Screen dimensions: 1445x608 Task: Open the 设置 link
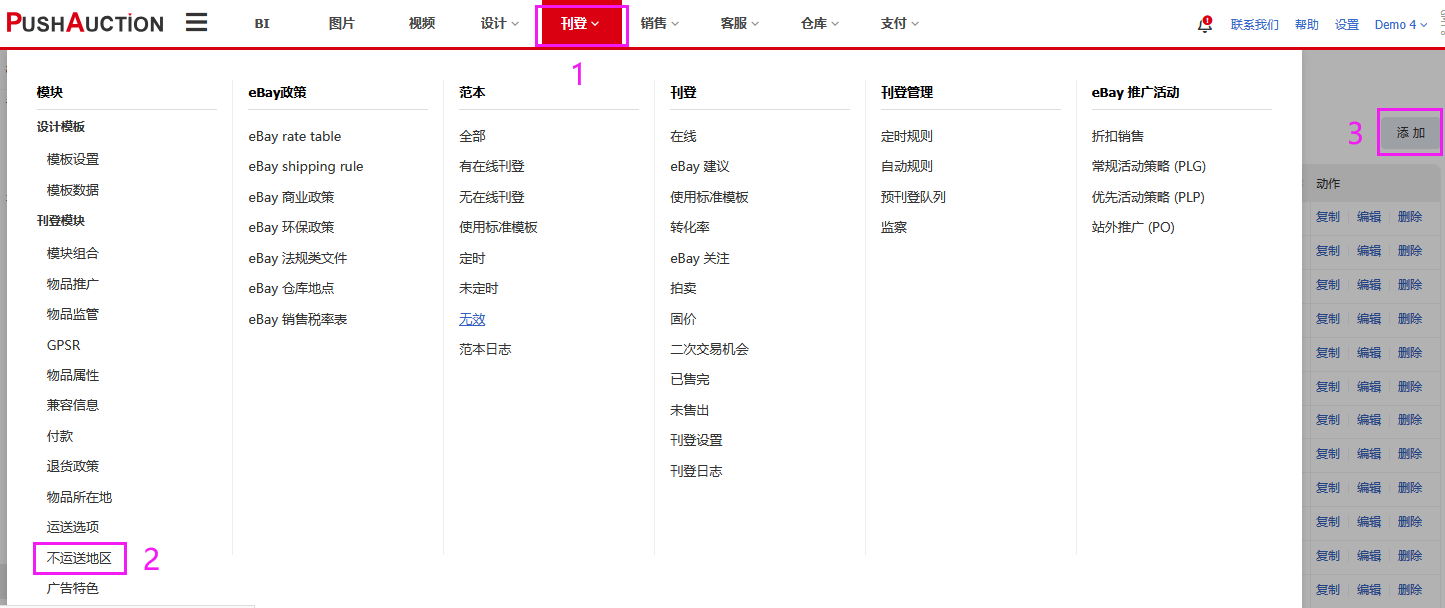pos(1347,25)
